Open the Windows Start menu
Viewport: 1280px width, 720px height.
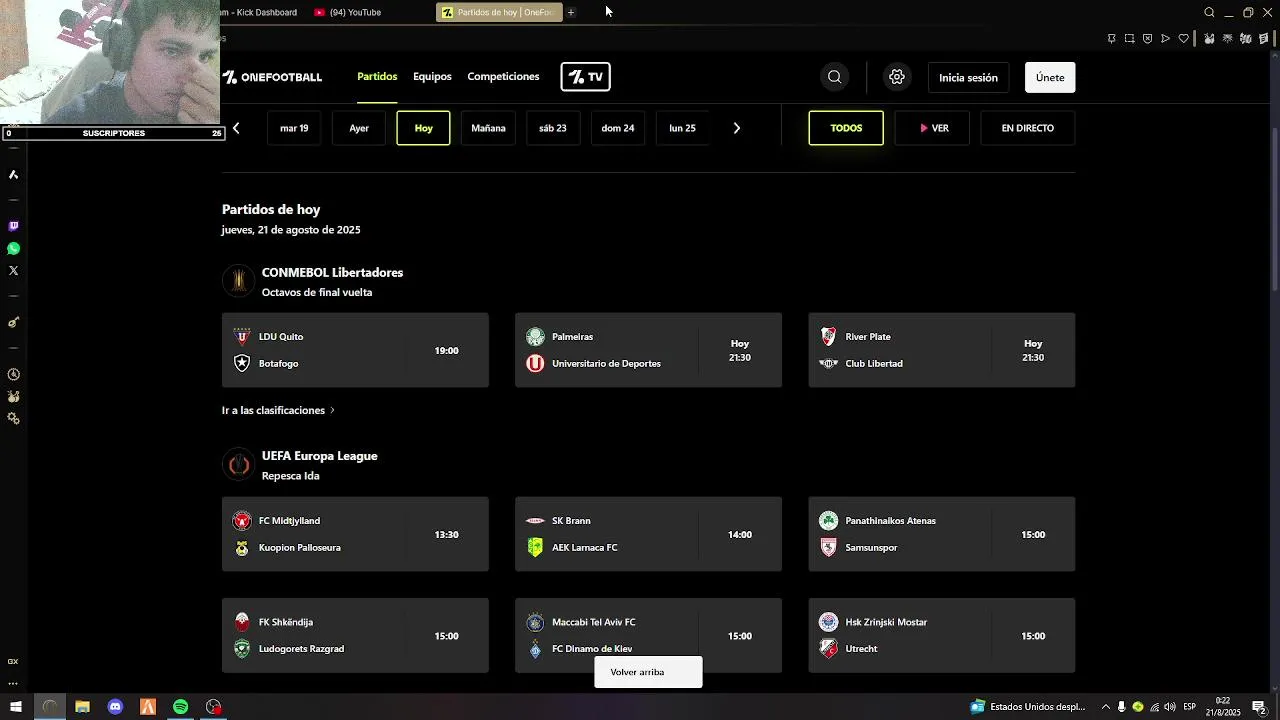click(x=16, y=707)
